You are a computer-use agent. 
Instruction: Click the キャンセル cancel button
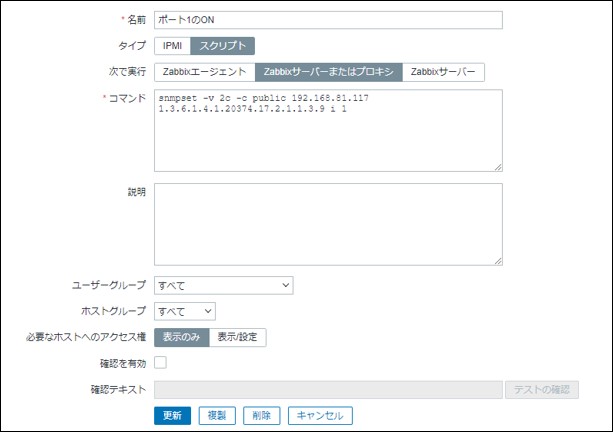coord(320,415)
